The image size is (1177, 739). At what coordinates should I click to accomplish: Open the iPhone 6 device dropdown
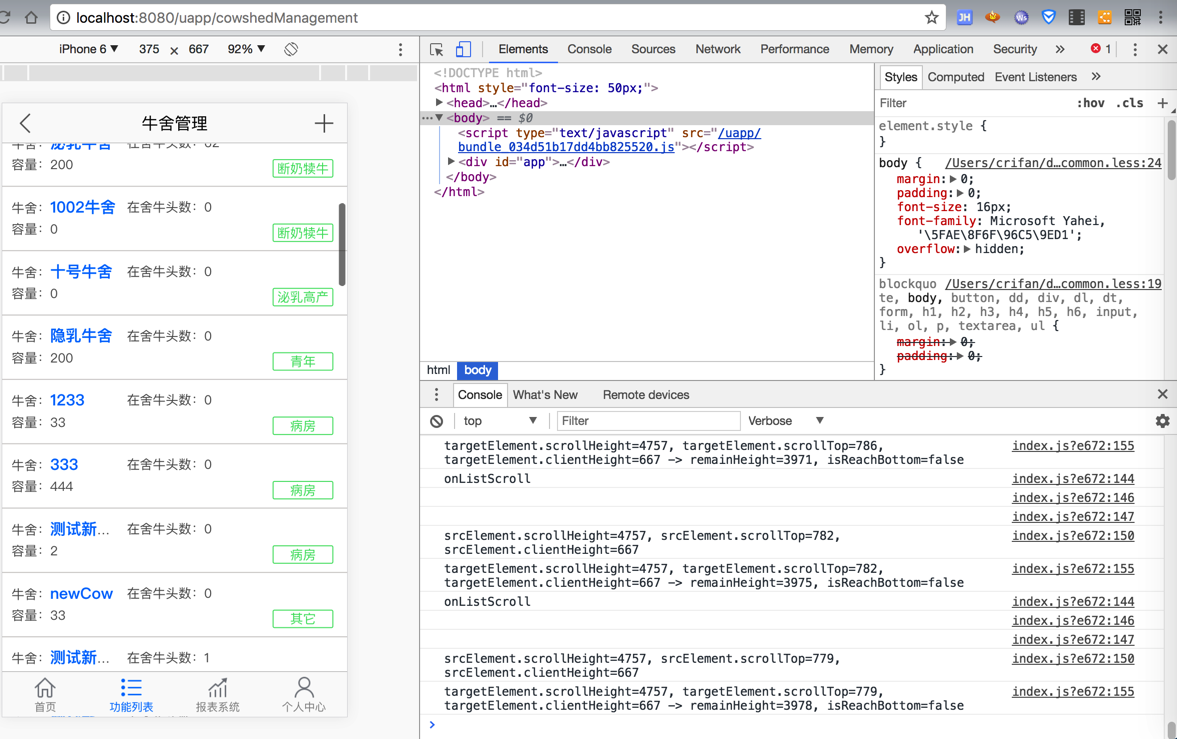pos(88,49)
